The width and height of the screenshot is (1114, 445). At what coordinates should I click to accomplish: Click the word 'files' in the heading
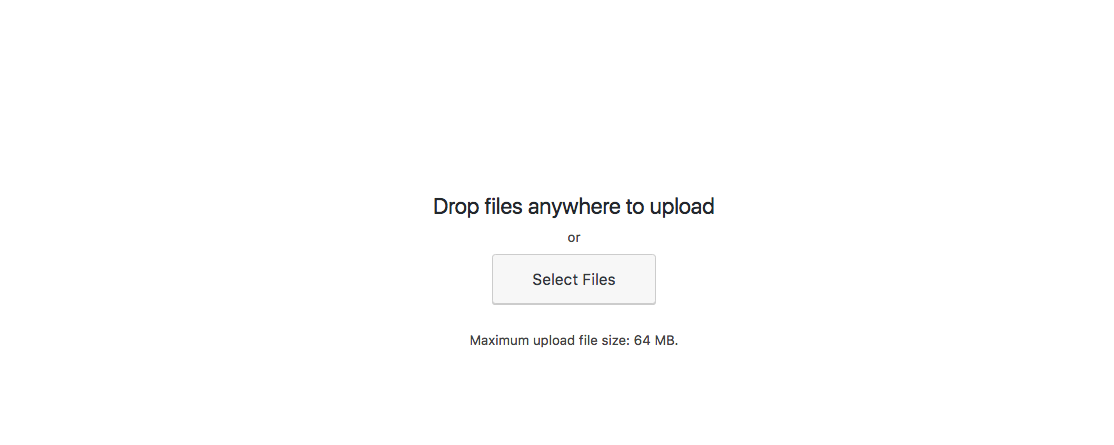(503, 207)
